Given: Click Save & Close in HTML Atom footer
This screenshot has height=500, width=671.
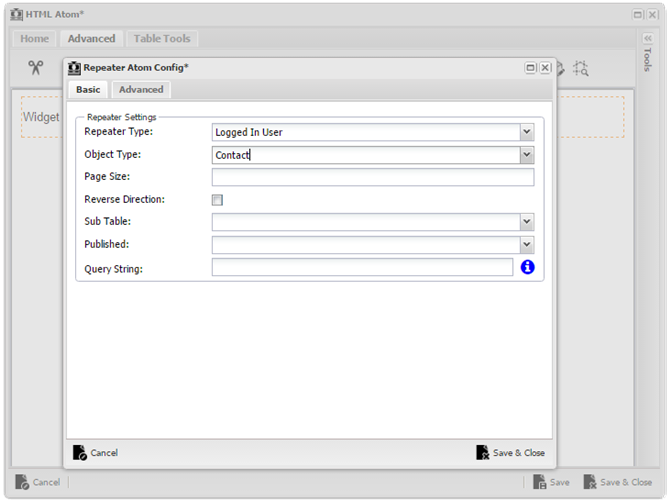Looking at the screenshot, I should (x=618, y=482).
